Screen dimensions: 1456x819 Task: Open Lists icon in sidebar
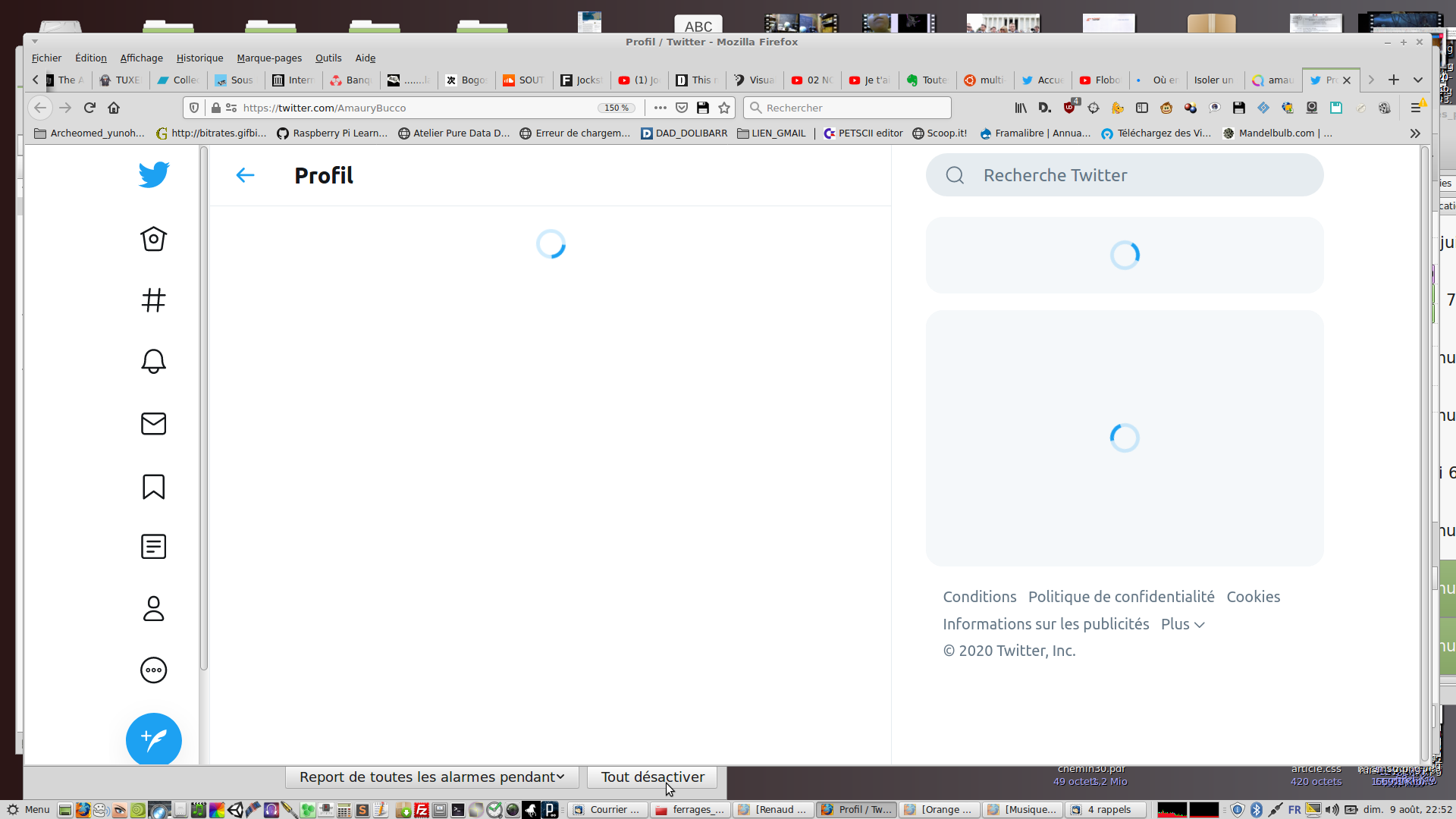click(x=154, y=547)
